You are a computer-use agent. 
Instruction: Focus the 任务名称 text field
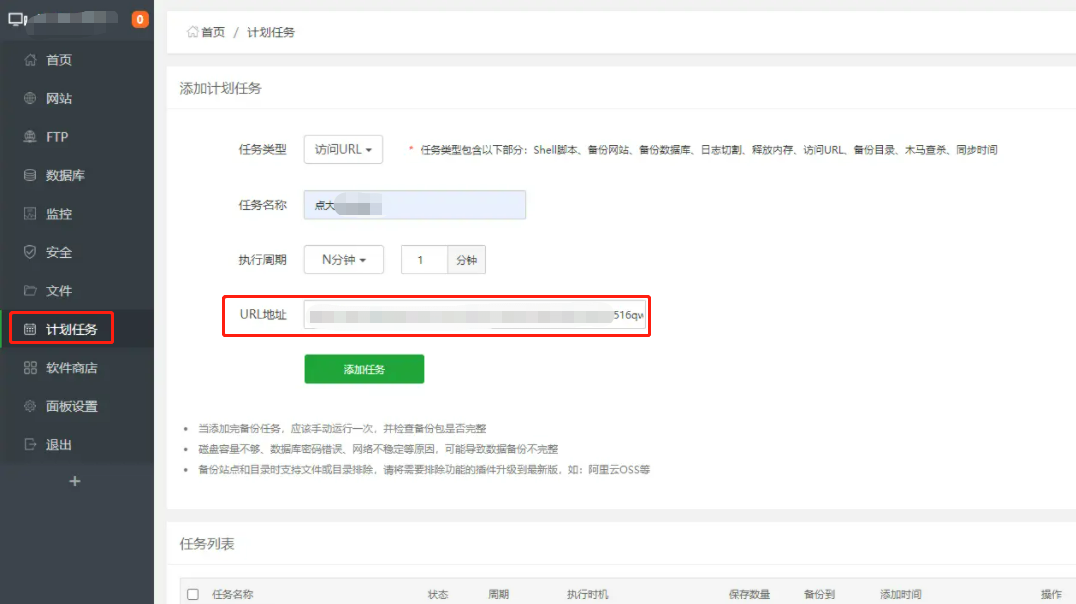(x=415, y=205)
